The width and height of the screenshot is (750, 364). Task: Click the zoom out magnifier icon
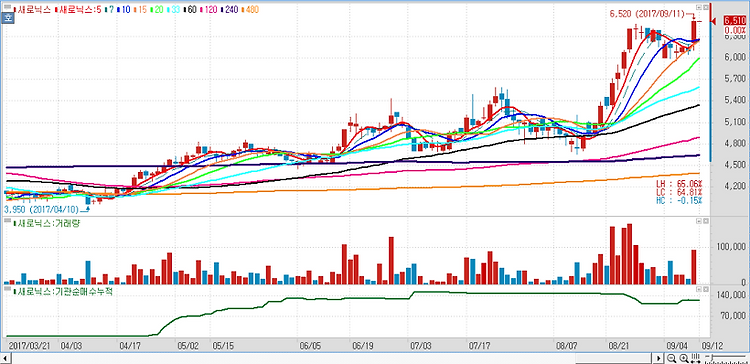(x=672, y=358)
